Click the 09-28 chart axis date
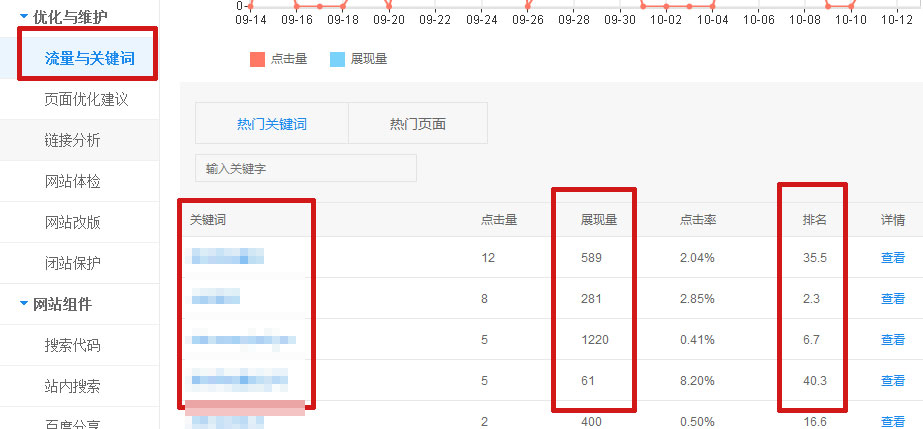Image resolution: width=923 pixels, height=429 pixels. pos(574,19)
